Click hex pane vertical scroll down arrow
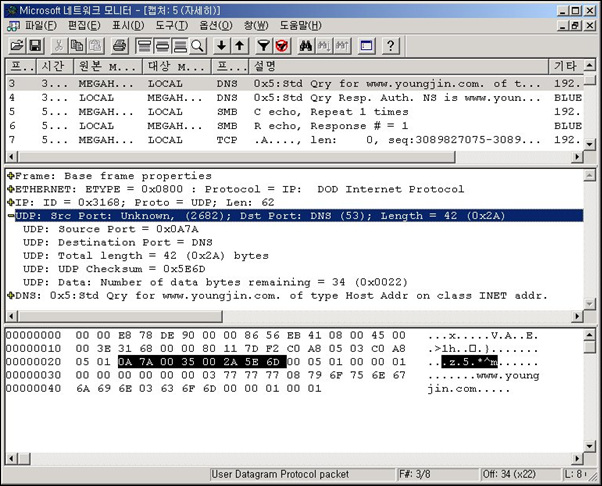This screenshot has height=486, width=602. [589, 446]
